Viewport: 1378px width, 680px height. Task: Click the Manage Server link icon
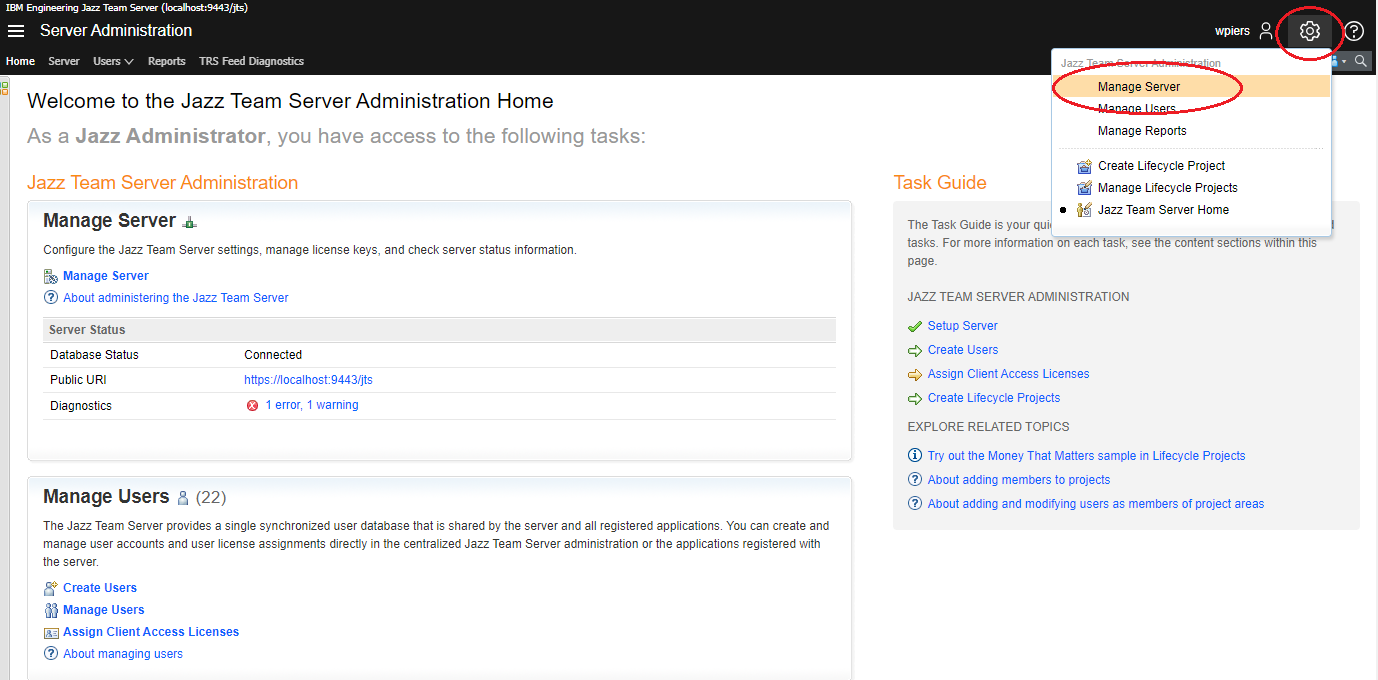[x=51, y=276]
